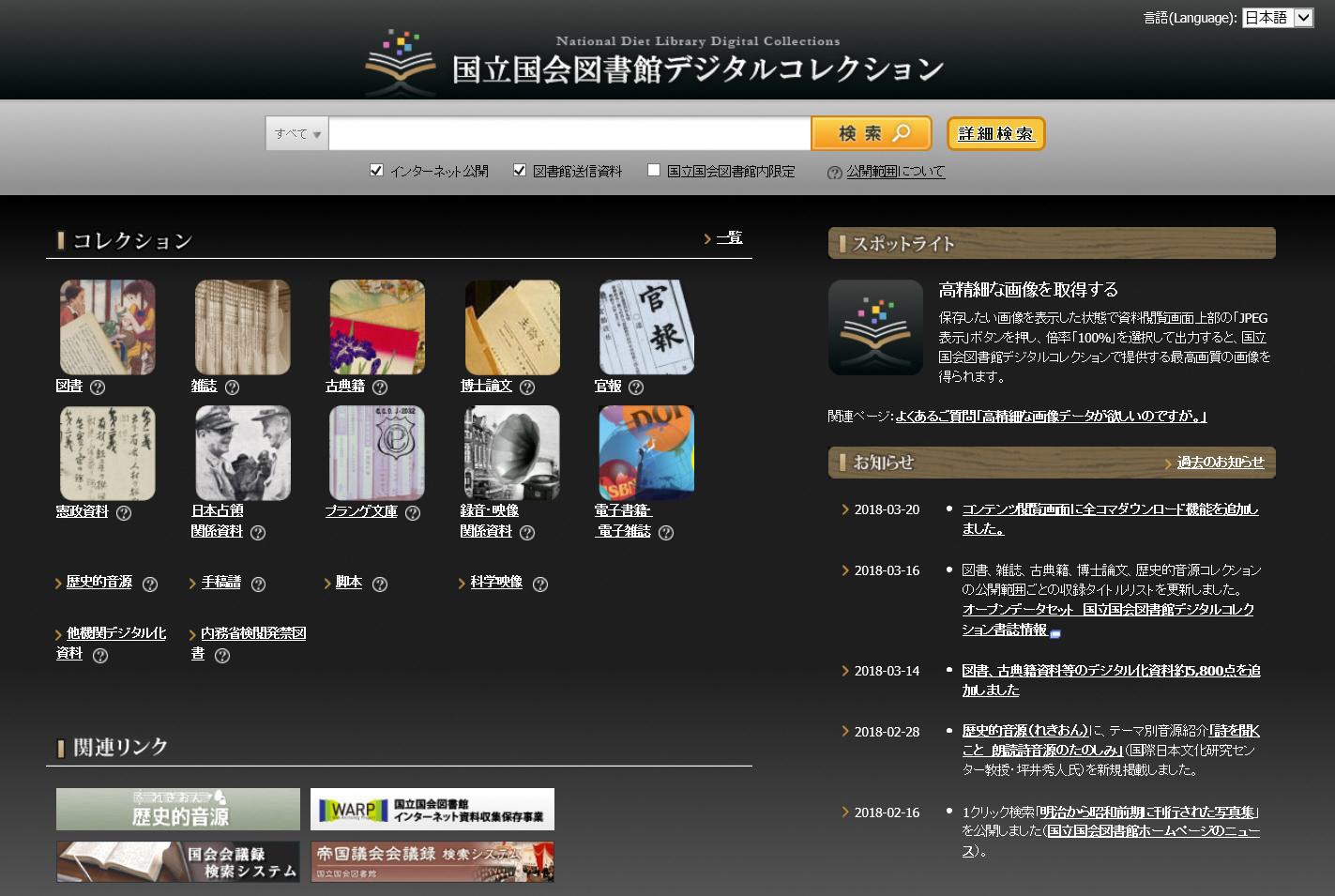The width and height of the screenshot is (1335, 896).
Task: Click the help icon next to 歴史的音源
Action: [x=150, y=584]
